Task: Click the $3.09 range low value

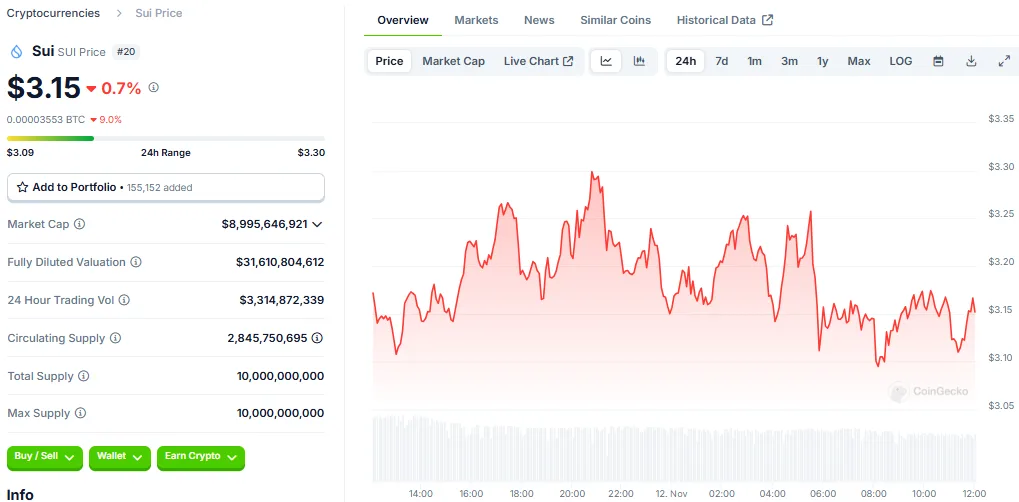Action: coord(20,153)
